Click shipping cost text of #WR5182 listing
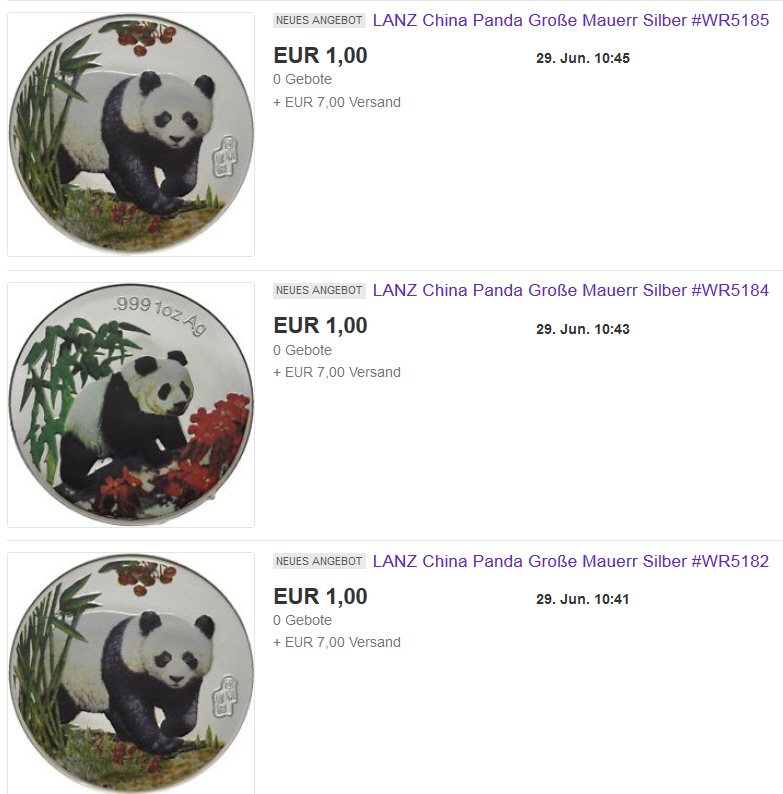Image resolution: width=783 pixels, height=794 pixels. [x=337, y=643]
